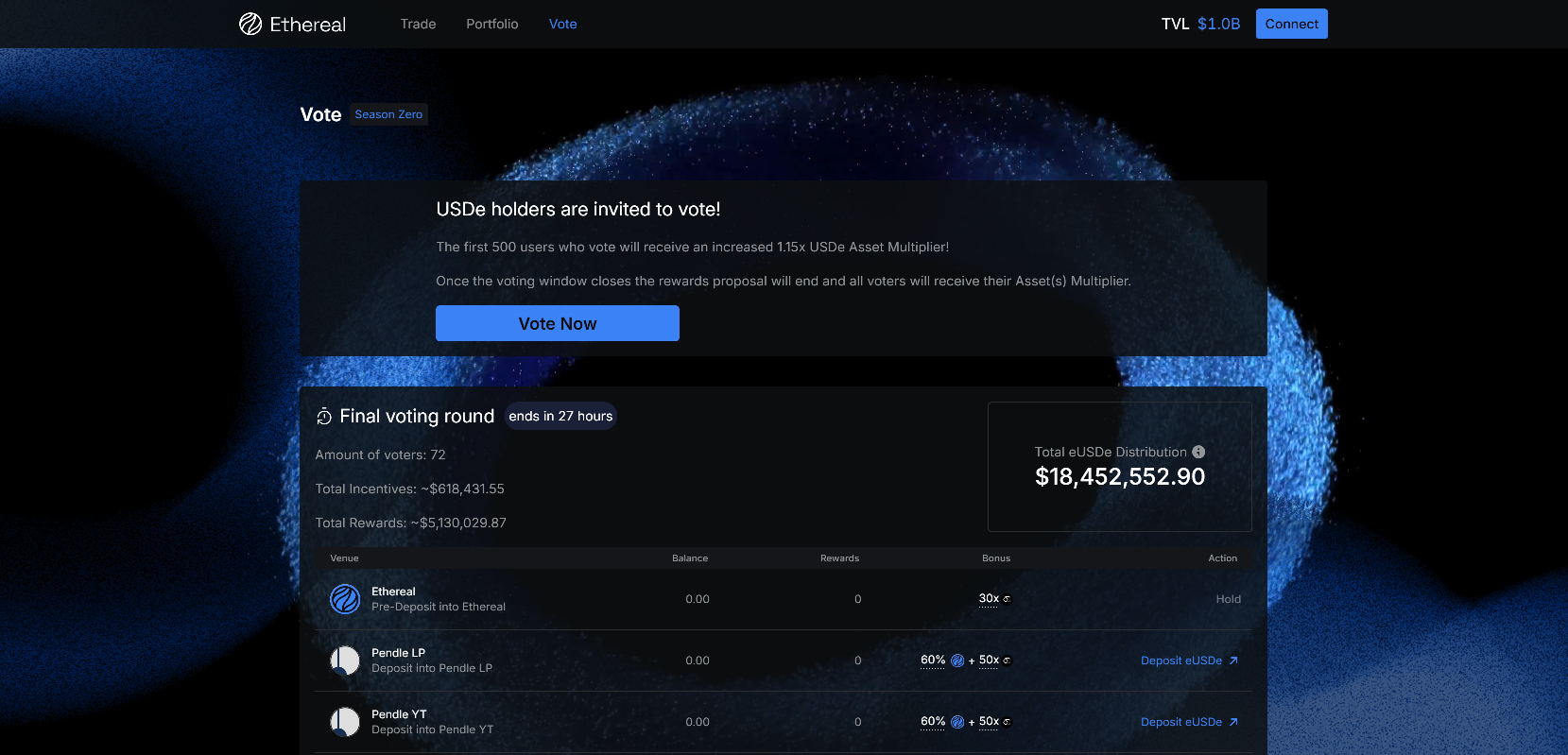Click the Balance column header
The height and width of the screenshot is (755, 1568).
click(x=690, y=558)
